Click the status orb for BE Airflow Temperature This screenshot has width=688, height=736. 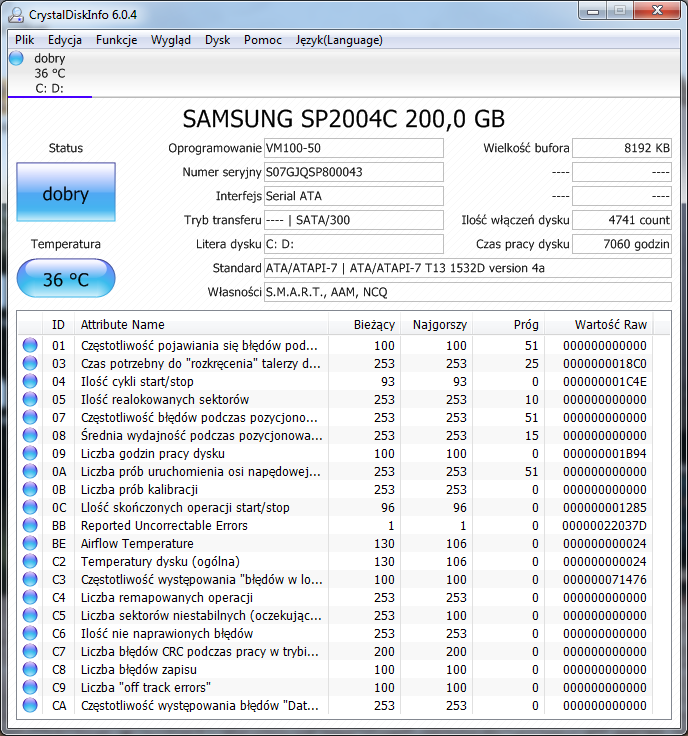[30, 543]
